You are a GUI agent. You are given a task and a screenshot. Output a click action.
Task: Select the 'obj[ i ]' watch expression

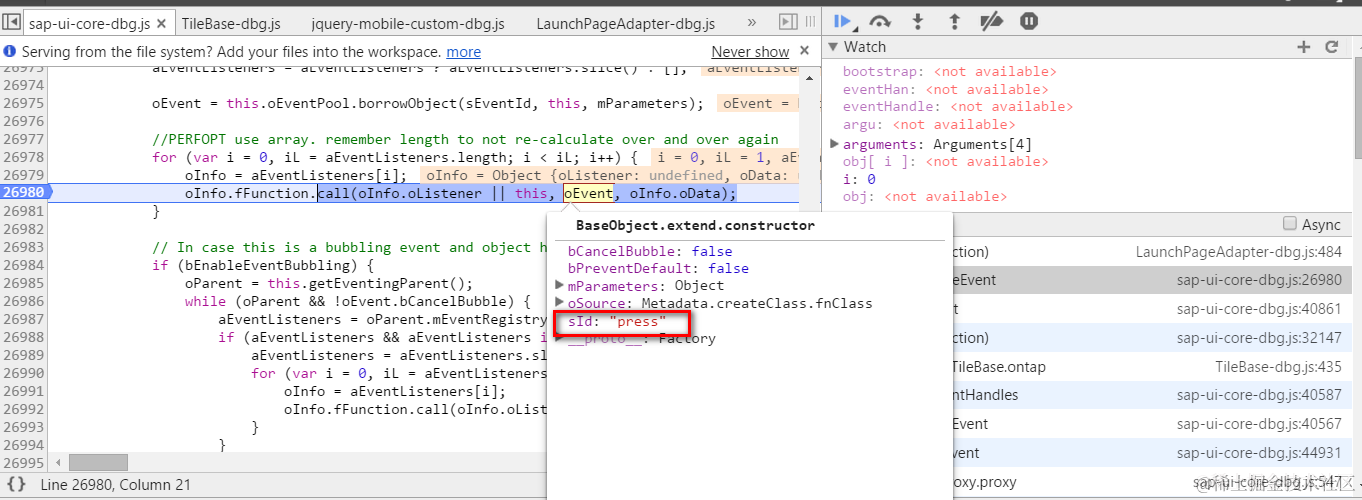click(x=945, y=161)
